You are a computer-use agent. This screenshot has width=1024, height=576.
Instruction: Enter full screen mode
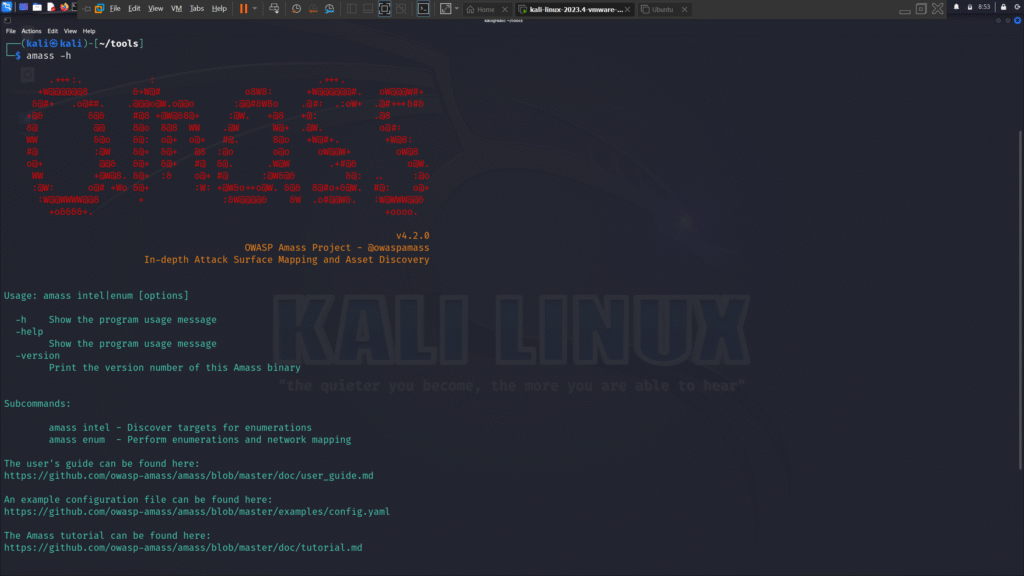(384, 8)
